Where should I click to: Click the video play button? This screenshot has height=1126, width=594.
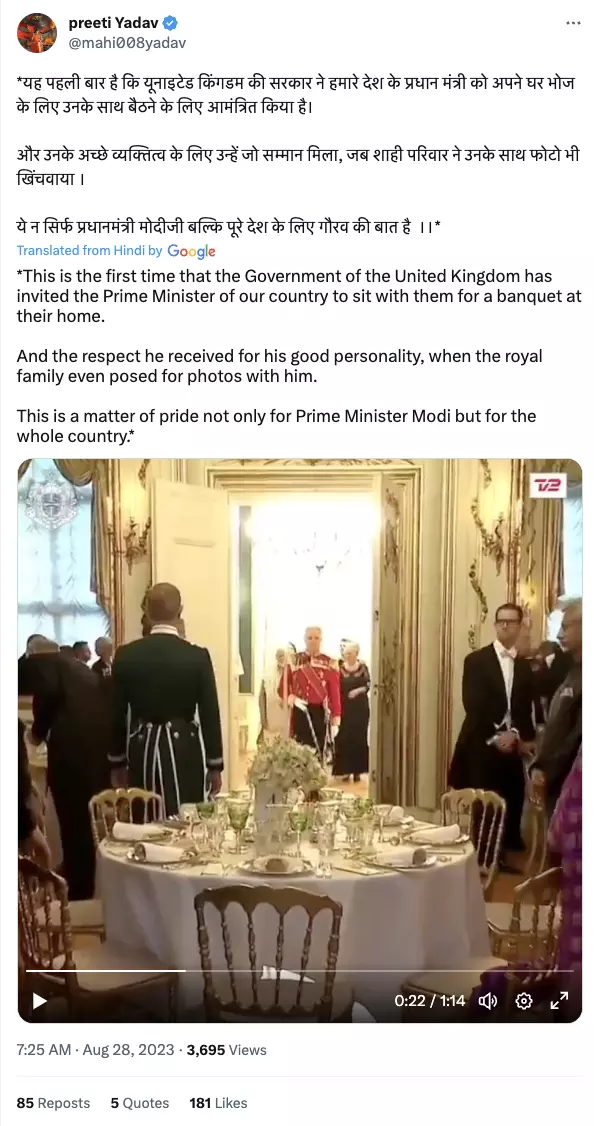pyautogui.click(x=39, y=1000)
